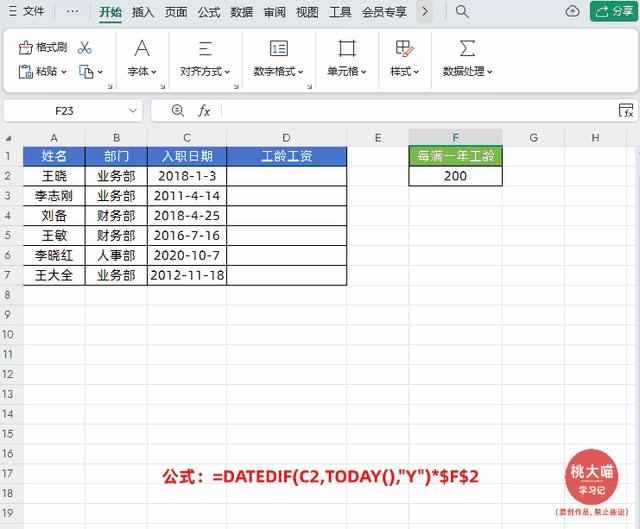Switch to the 开始 tab
Viewport: 640px width, 529px height.
click(111, 12)
